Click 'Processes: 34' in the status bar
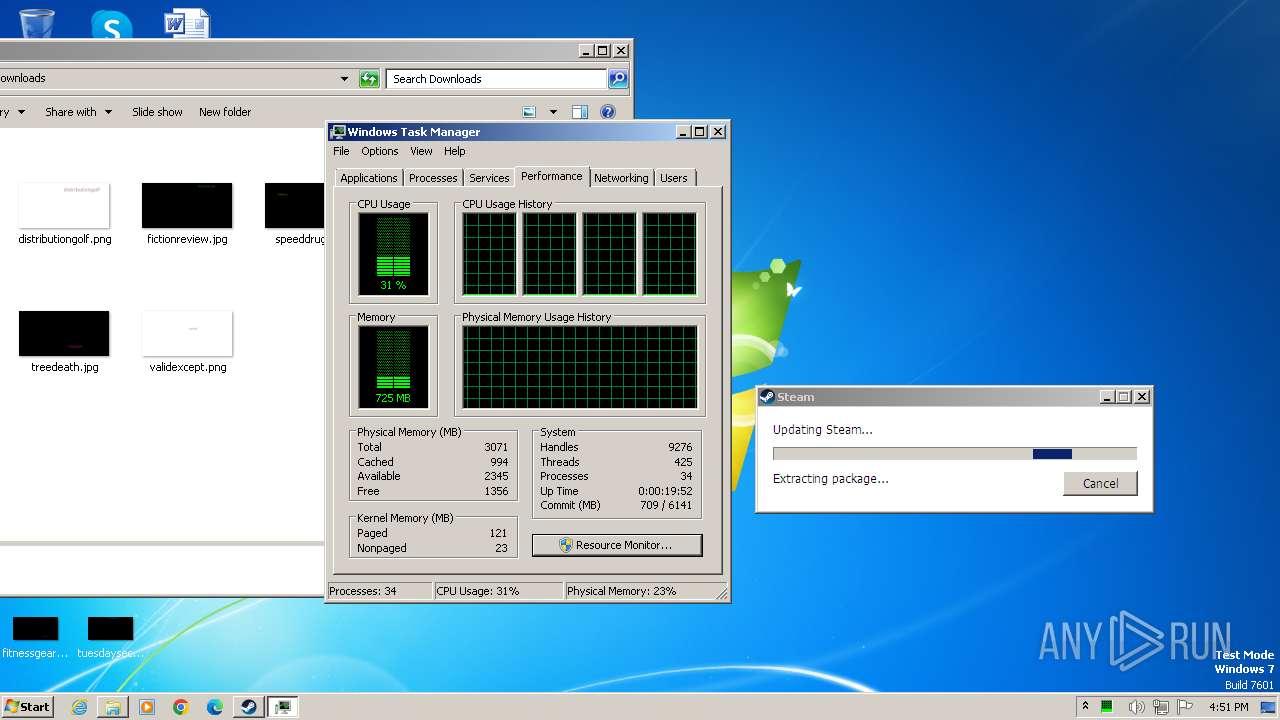Image resolution: width=1280 pixels, height=720 pixels. (x=363, y=591)
